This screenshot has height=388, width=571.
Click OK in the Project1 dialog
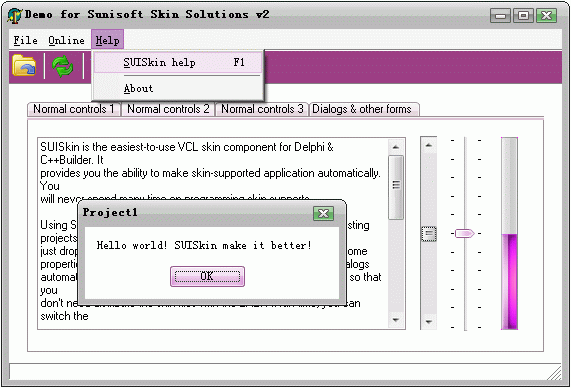[207, 276]
